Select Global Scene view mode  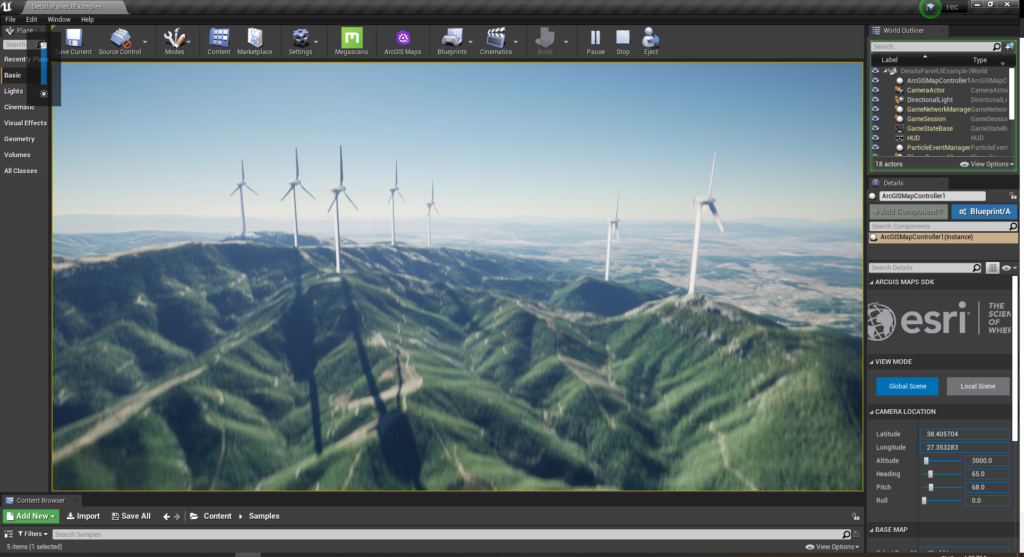pos(907,386)
